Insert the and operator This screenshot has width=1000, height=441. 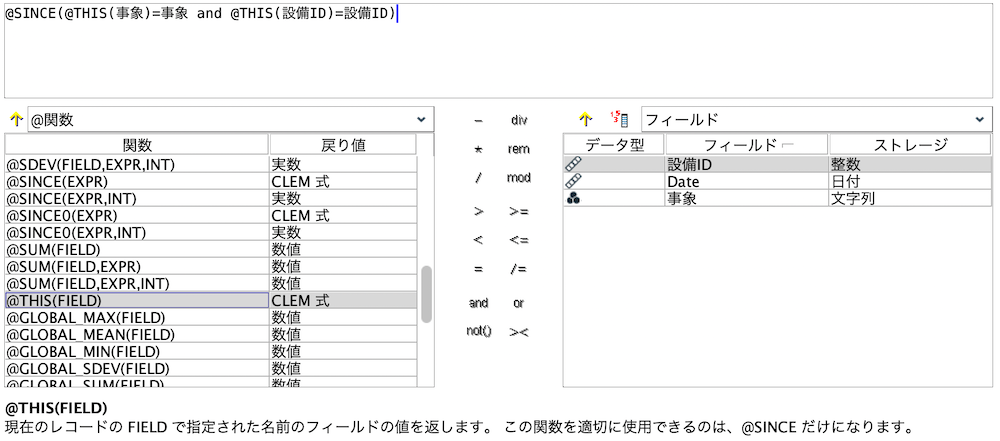click(x=478, y=303)
